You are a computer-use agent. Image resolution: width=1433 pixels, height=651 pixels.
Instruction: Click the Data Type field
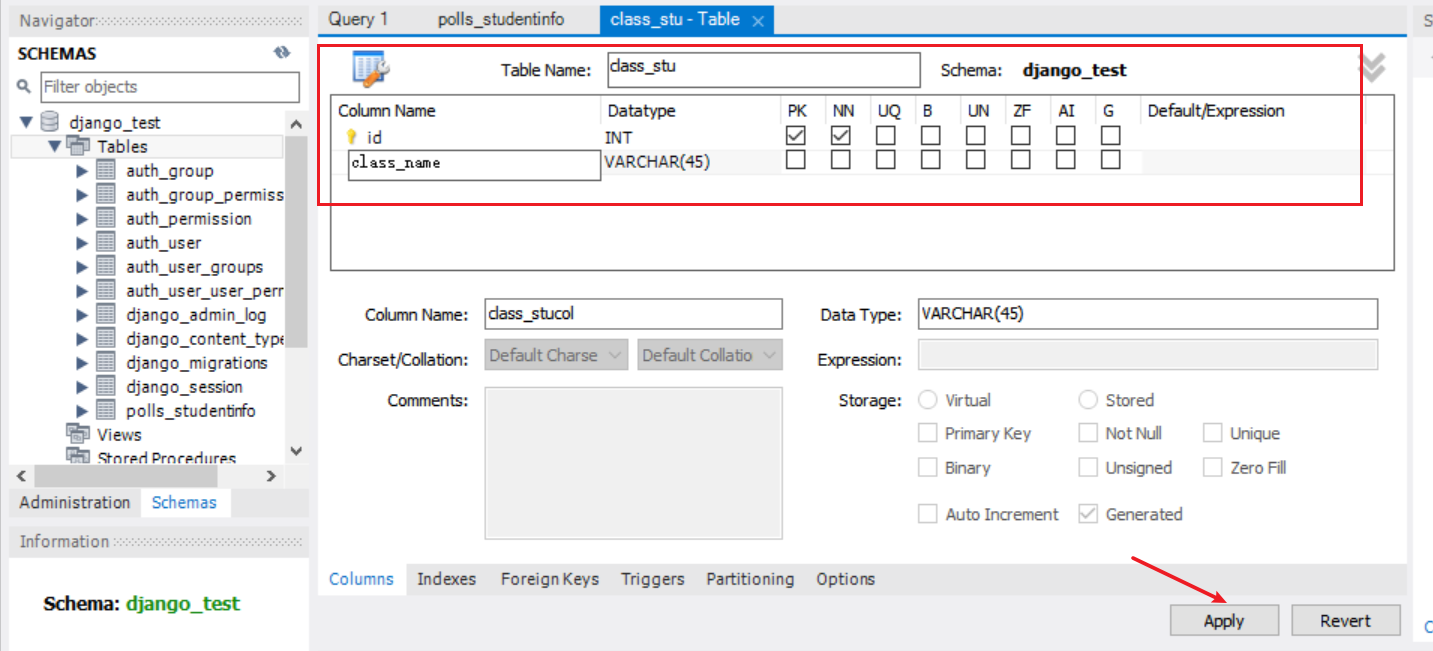pyautogui.click(x=1147, y=314)
